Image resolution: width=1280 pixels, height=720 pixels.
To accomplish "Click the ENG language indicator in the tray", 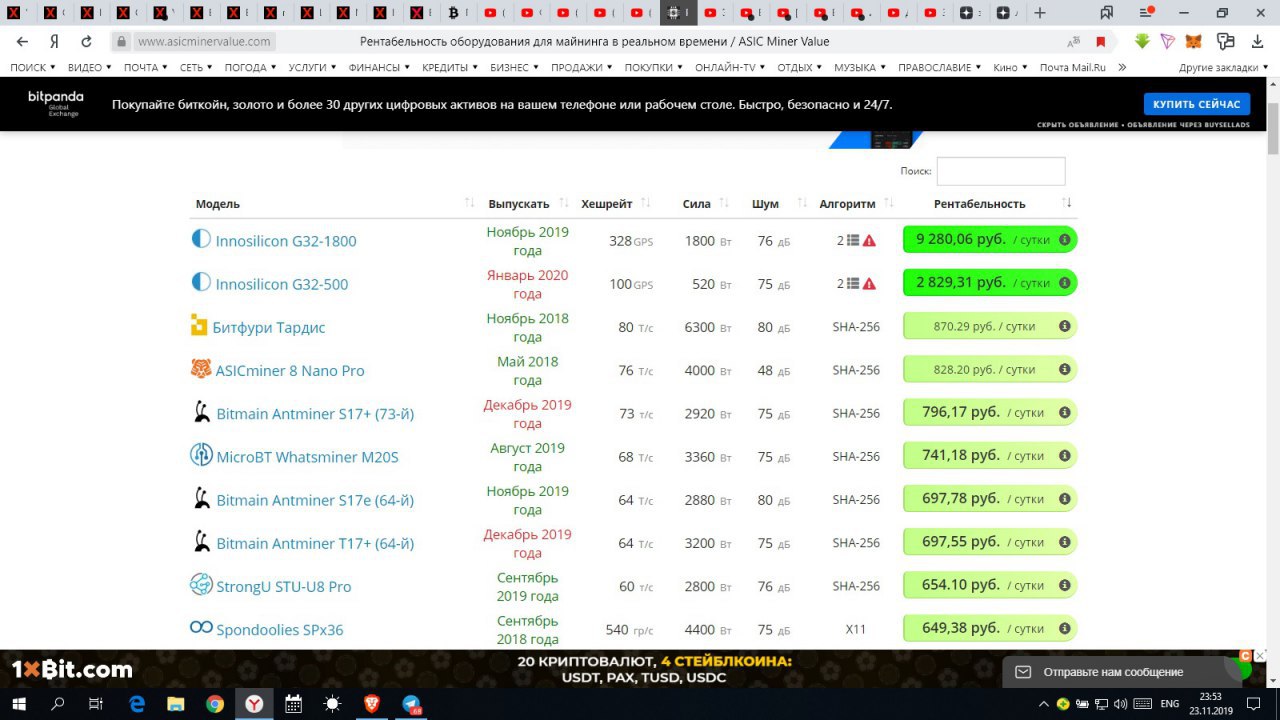I will 1169,703.
